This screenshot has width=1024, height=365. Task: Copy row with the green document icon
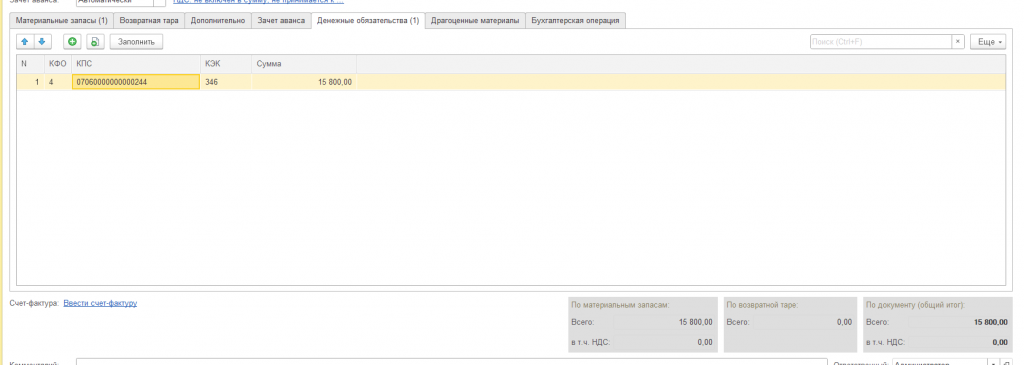(x=95, y=42)
